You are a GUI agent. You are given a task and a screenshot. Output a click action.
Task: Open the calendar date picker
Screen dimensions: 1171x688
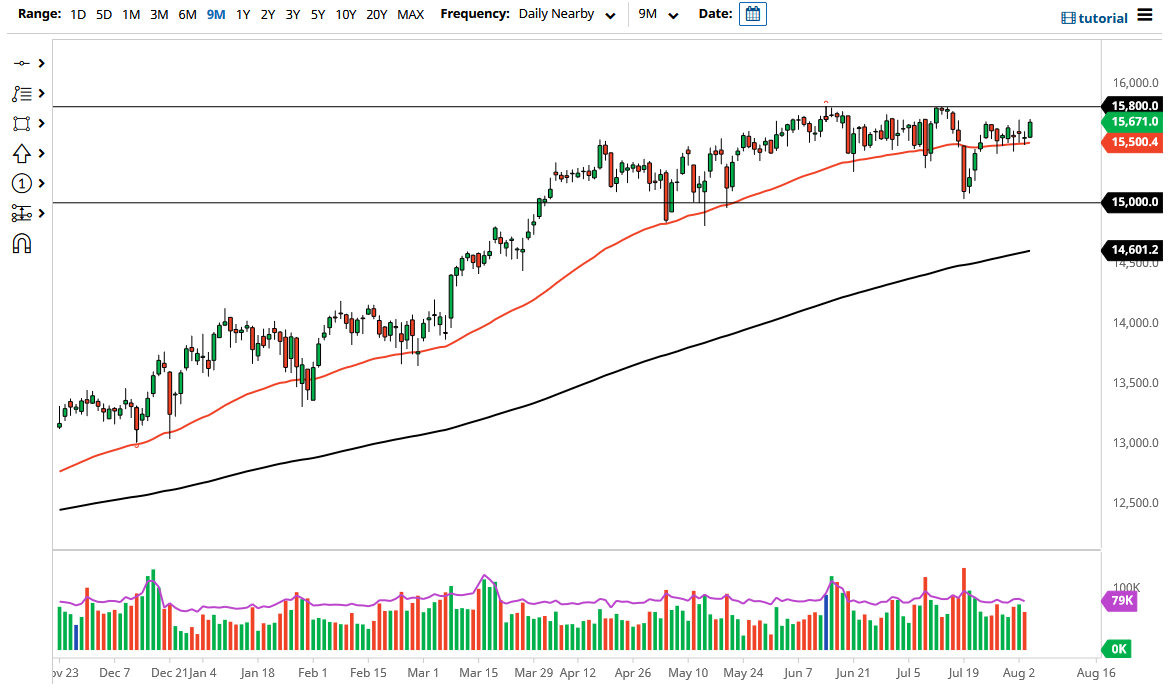coord(751,14)
